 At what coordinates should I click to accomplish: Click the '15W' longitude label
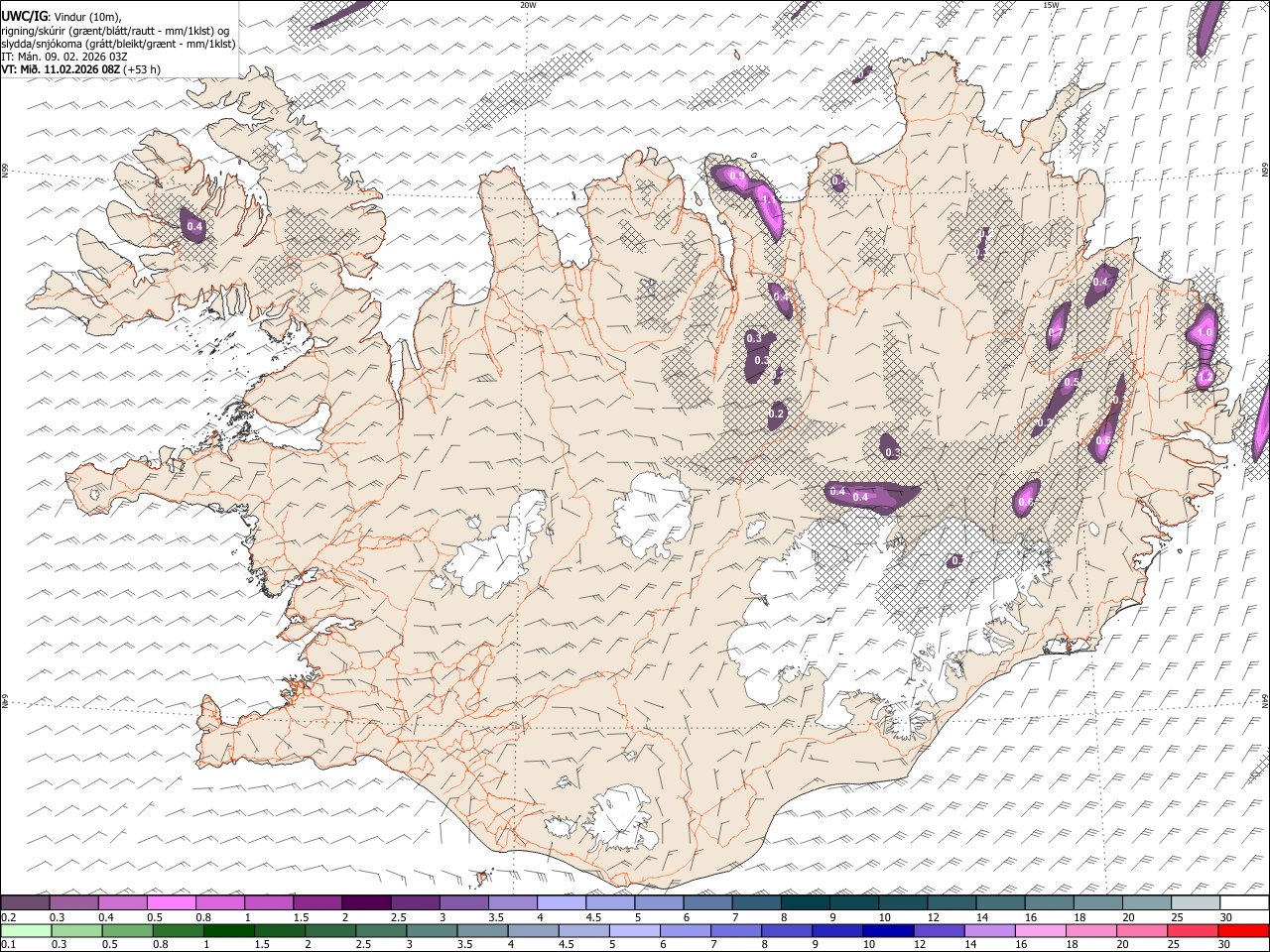(1050, 5)
